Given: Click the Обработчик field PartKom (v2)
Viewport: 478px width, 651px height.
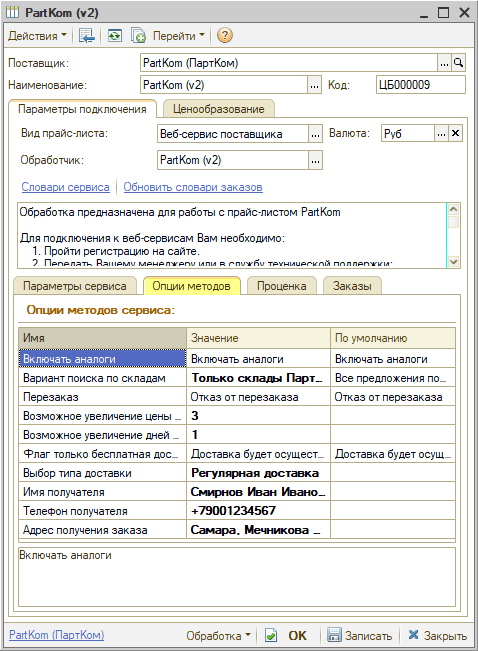Looking at the screenshot, I should click(233, 160).
